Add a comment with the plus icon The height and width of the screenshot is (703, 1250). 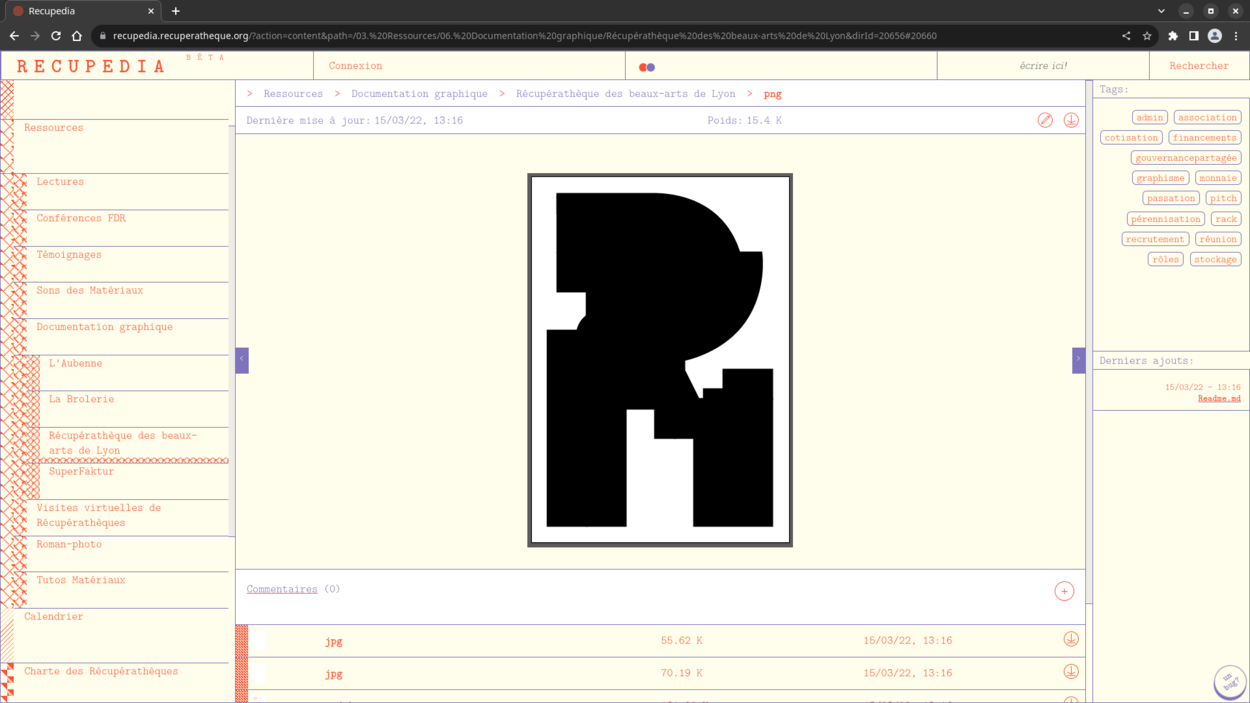[1064, 591]
